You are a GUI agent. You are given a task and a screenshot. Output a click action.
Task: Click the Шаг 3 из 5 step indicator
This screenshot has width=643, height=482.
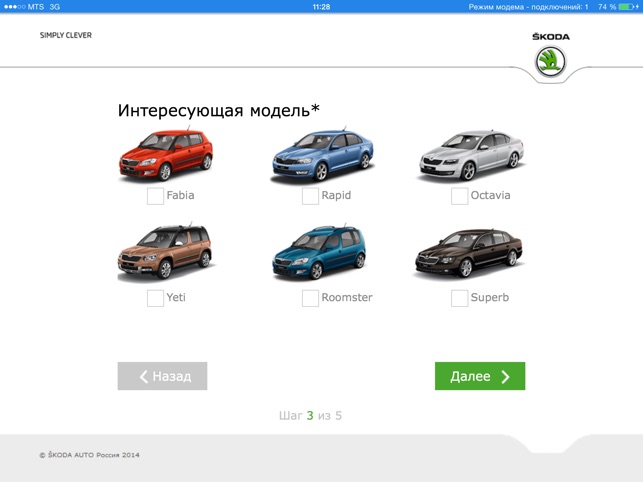[x=310, y=416]
